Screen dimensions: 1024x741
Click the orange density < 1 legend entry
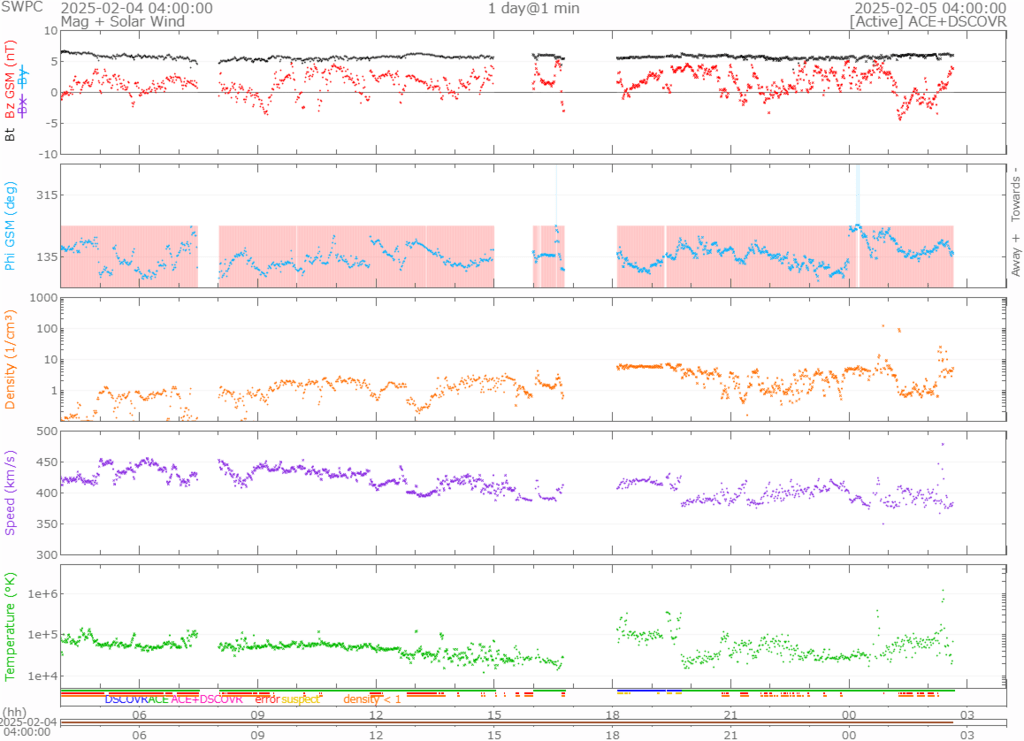click(x=372, y=699)
